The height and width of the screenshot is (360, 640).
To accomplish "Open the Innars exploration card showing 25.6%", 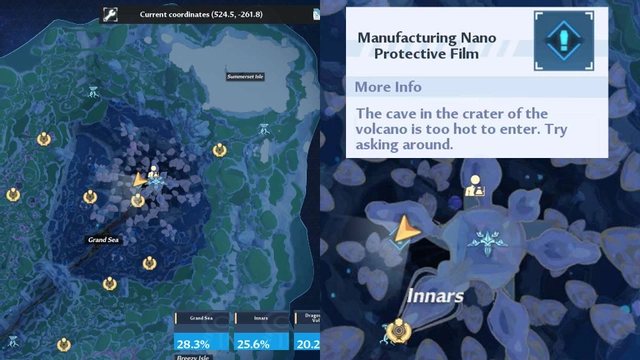I will click(261, 331).
